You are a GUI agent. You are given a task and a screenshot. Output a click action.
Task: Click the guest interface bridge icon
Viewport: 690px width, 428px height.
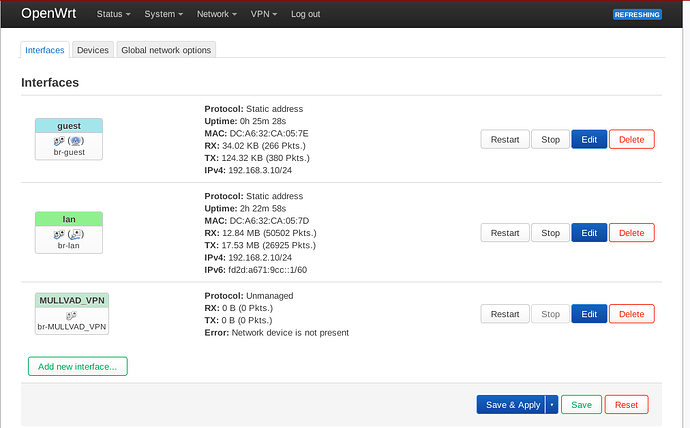pyautogui.click(x=61, y=141)
